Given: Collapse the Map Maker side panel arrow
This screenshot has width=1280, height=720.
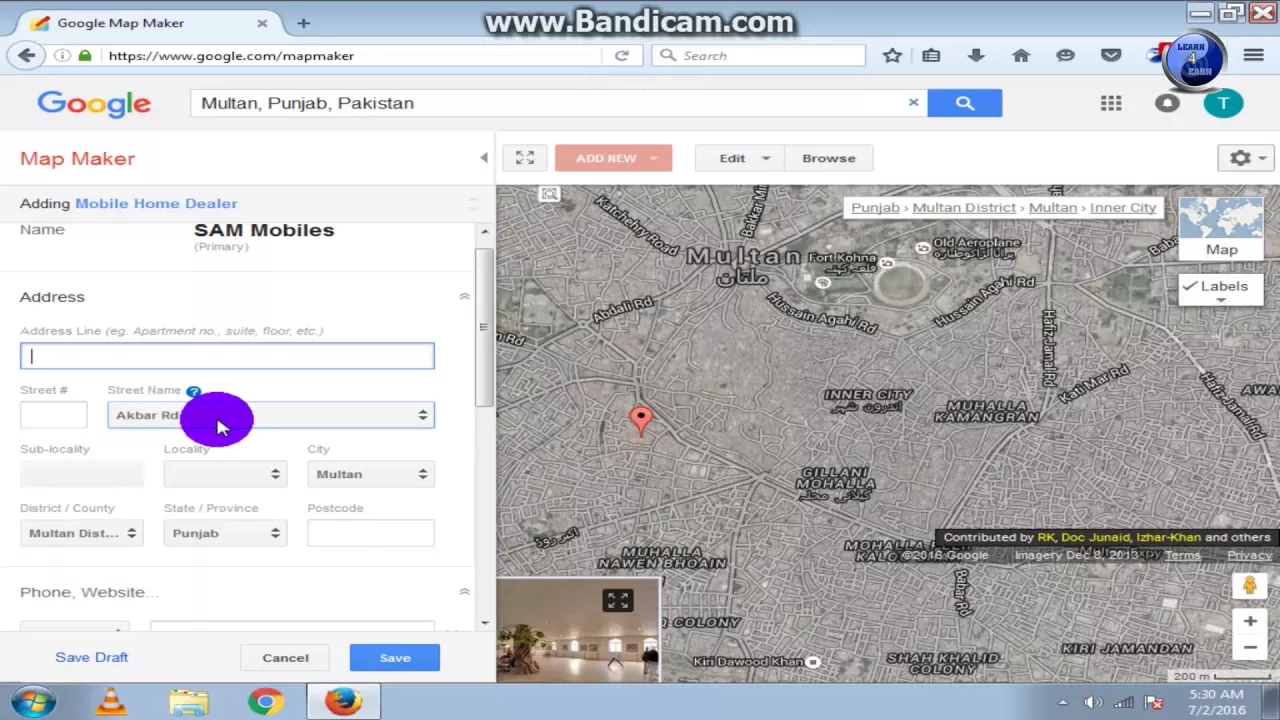Looking at the screenshot, I should coord(484,158).
